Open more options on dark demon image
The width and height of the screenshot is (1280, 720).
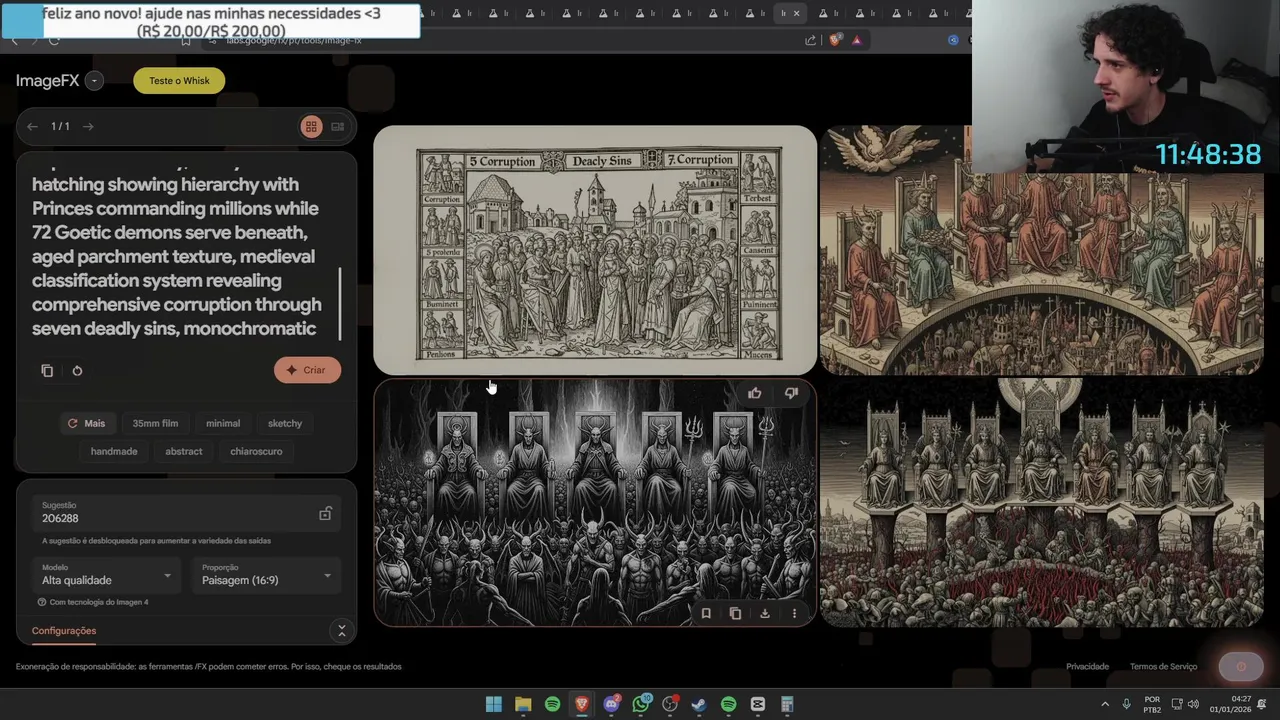(x=794, y=613)
